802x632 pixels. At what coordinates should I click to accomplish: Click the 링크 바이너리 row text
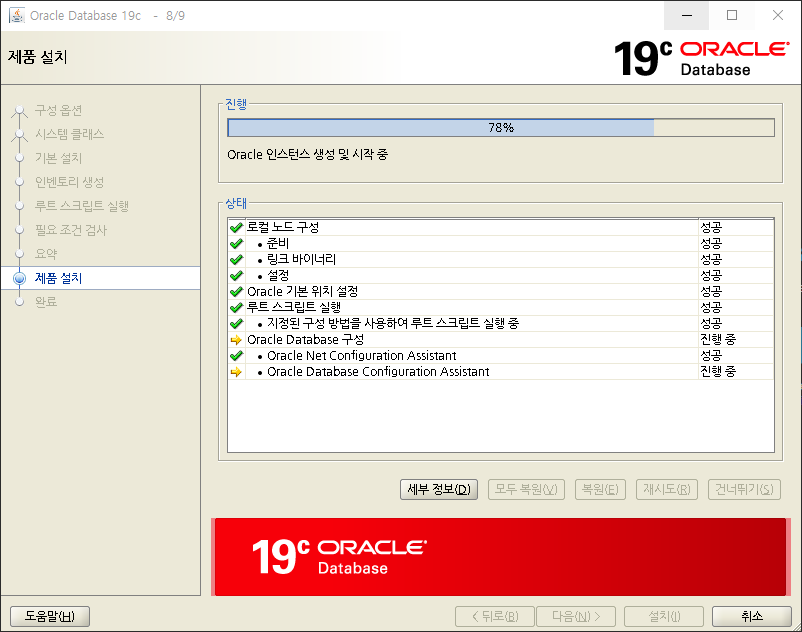301,260
